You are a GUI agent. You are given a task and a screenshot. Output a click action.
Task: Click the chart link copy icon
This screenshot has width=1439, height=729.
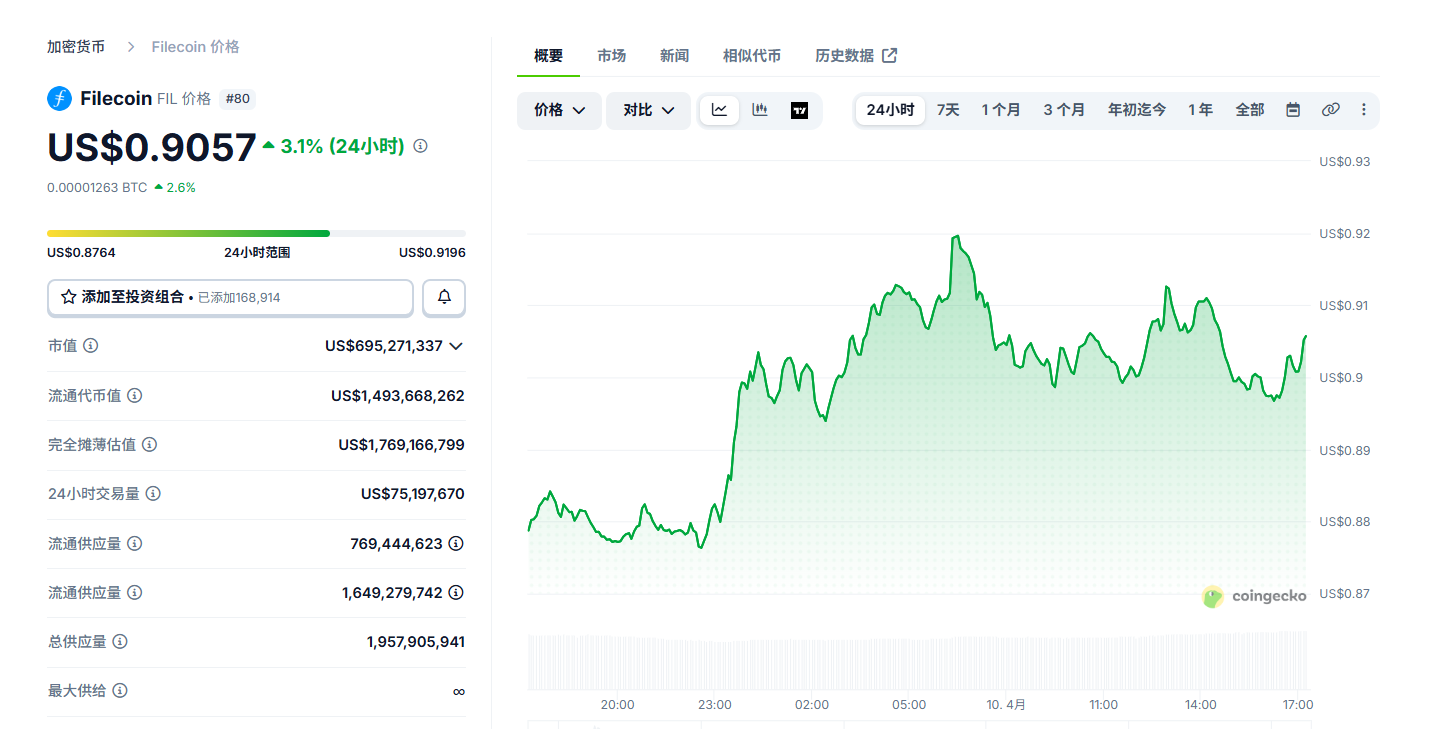tap(1330, 110)
